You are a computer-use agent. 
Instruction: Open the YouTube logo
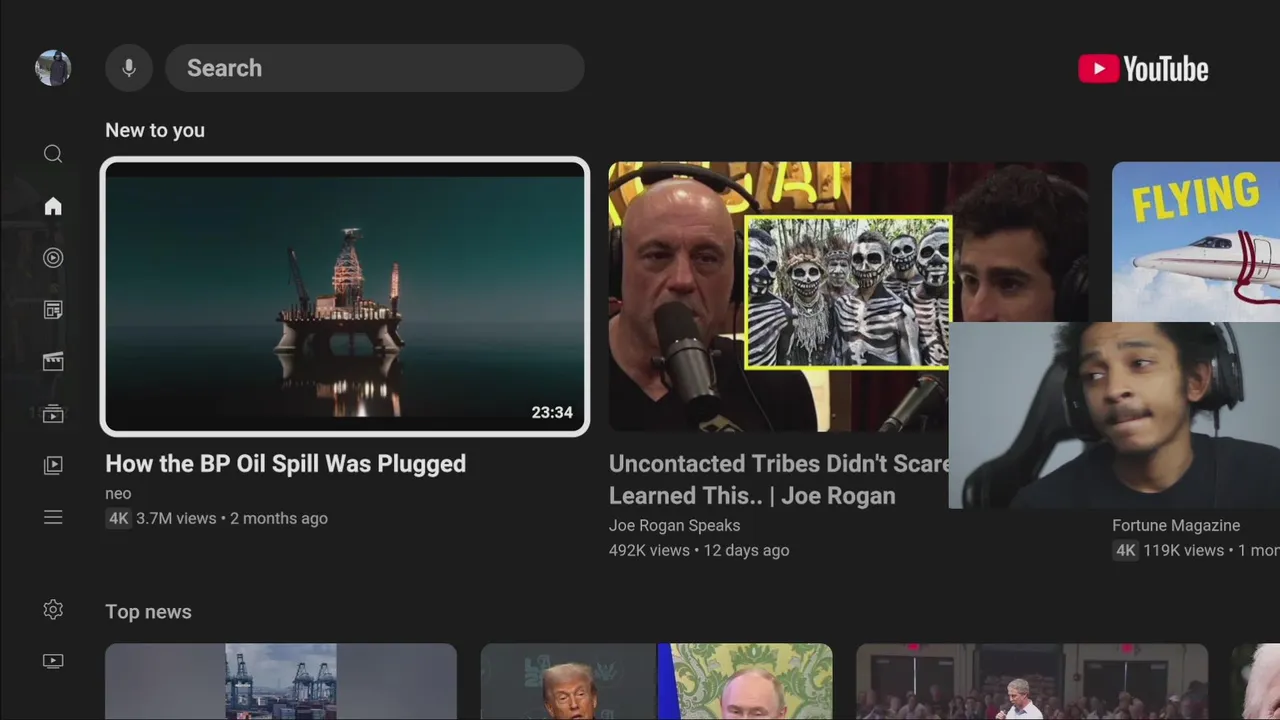(x=1143, y=68)
